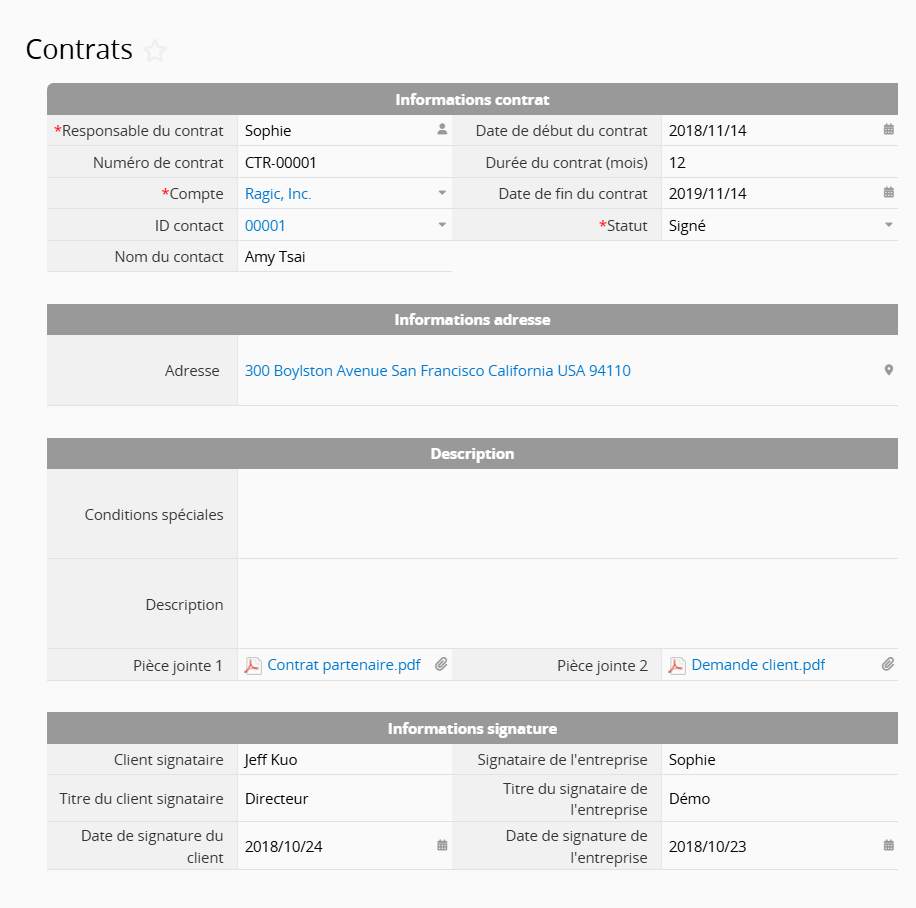Open the Statut dropdown

(888, 226)
